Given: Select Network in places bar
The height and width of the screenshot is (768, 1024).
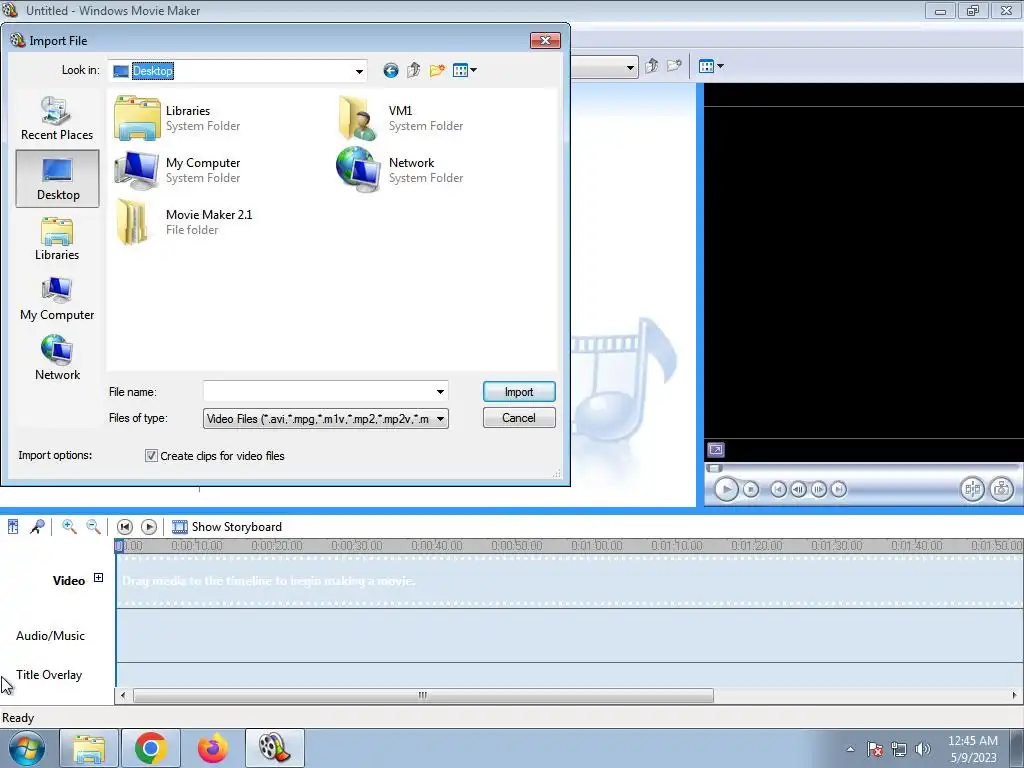Looking at the screenshot, I should point(57,358).
